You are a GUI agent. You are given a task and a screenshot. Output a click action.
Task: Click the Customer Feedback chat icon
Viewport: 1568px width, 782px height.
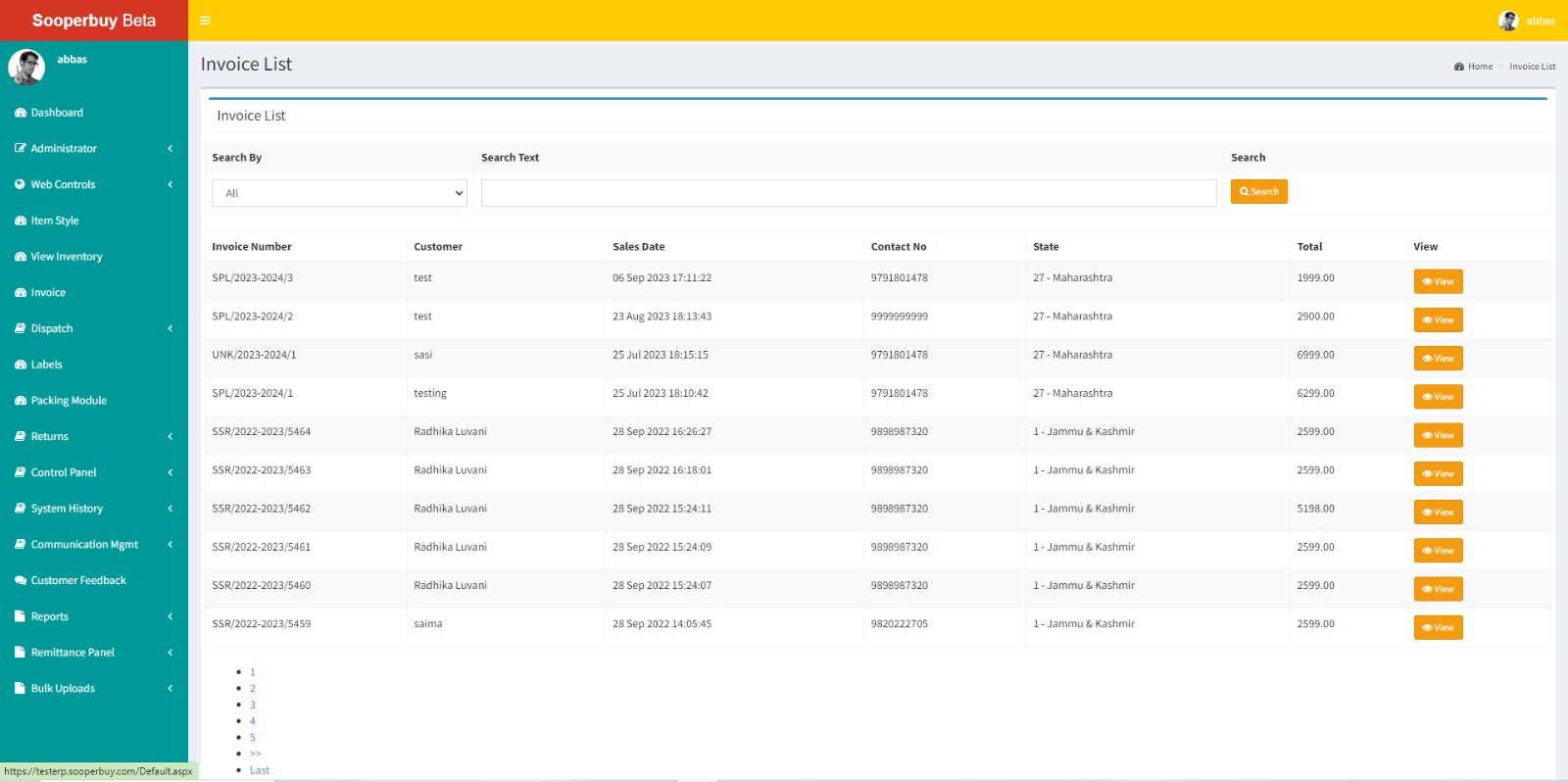click(x=20, y=580)
